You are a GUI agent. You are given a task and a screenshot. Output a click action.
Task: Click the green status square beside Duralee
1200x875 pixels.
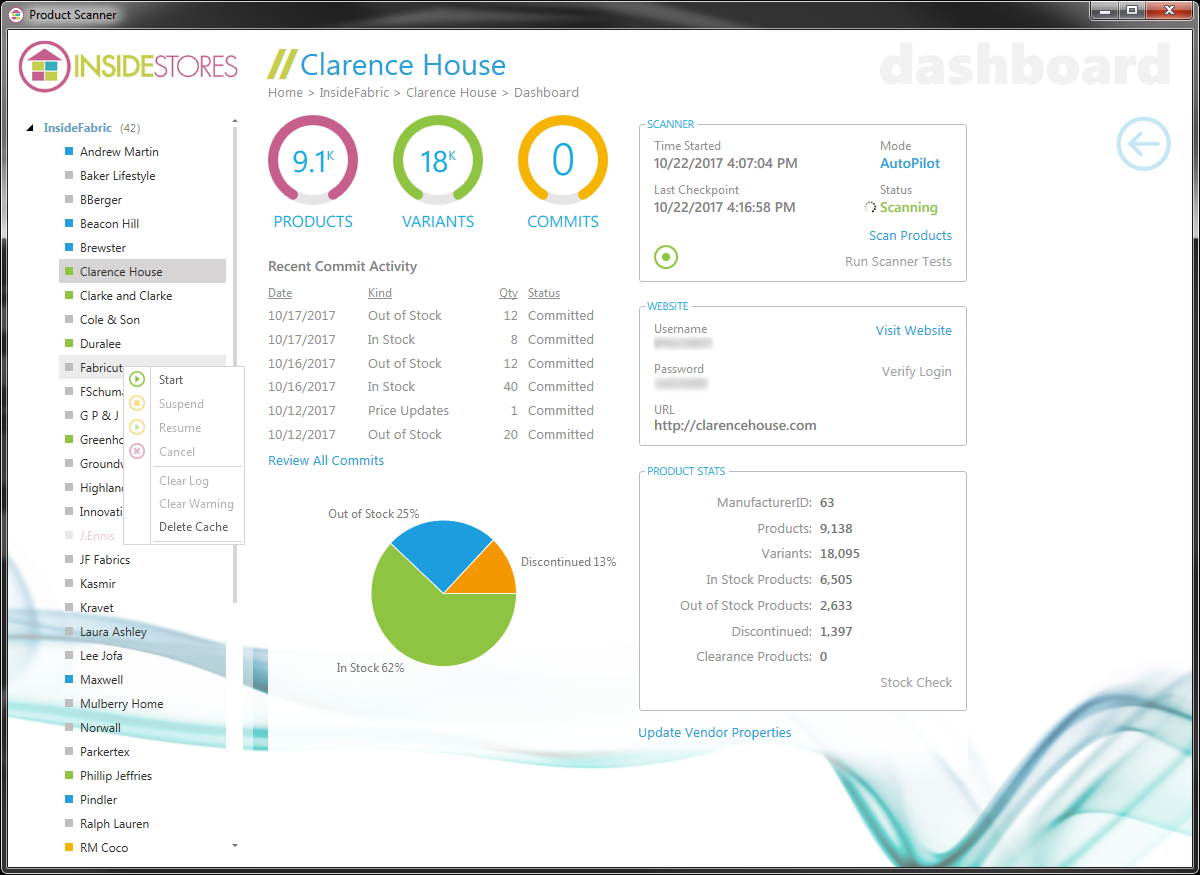click(69, 344)
